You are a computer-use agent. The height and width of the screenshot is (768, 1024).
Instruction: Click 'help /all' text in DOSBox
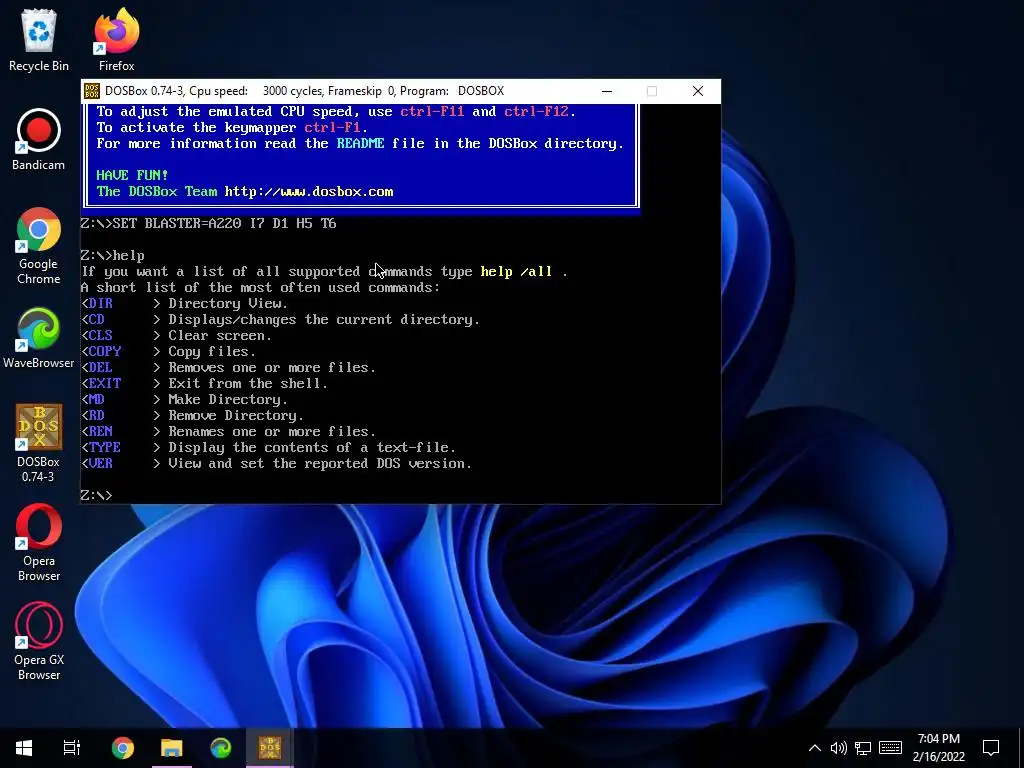pyautogui.click(x=516, y=271)
